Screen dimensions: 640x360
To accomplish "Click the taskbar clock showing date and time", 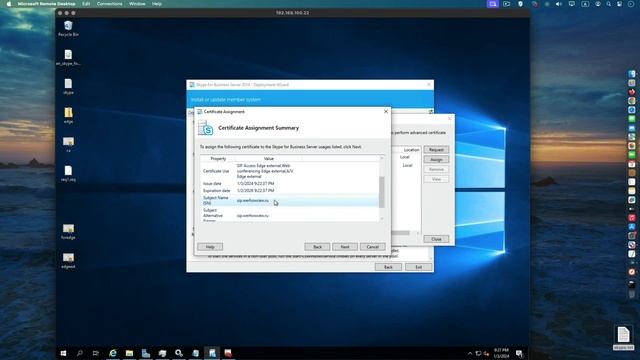I will (x=501, y=353).
